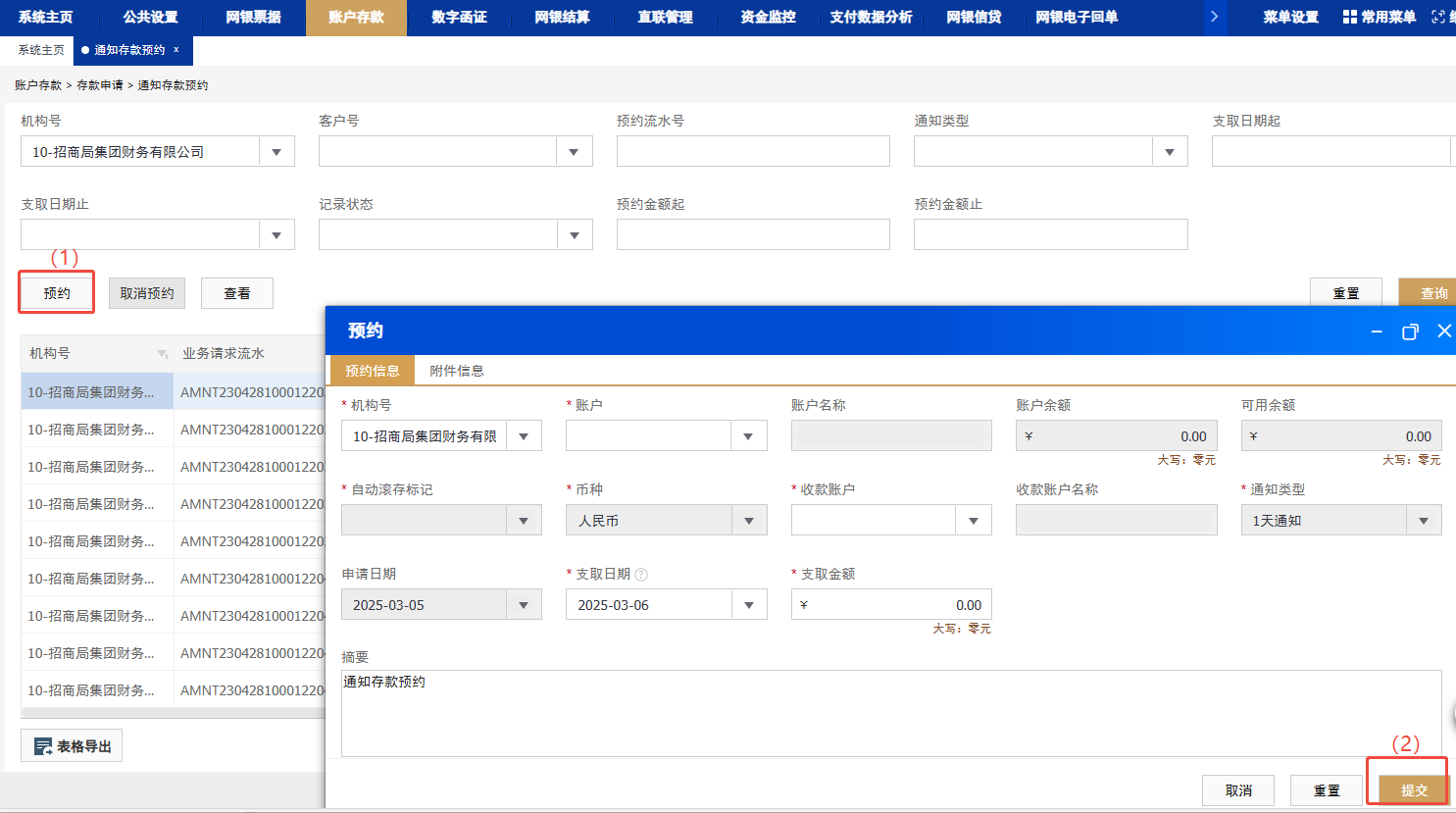Maximize the 预约 dialog window
This screenshot has height=813, width=1456.
(x=1410, y=331)
